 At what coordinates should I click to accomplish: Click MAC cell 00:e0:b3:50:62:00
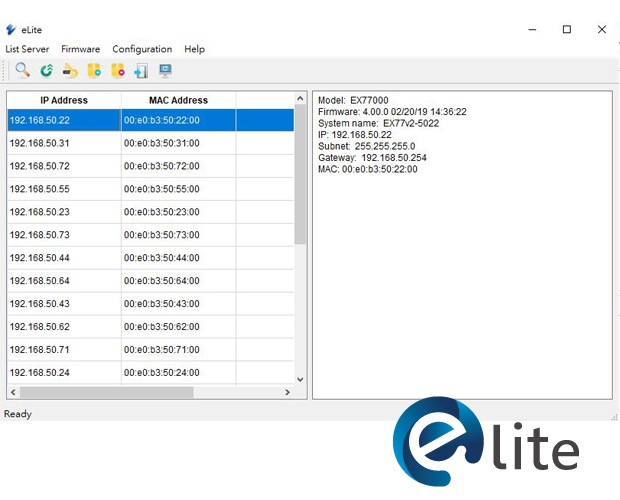pos(178,326)
